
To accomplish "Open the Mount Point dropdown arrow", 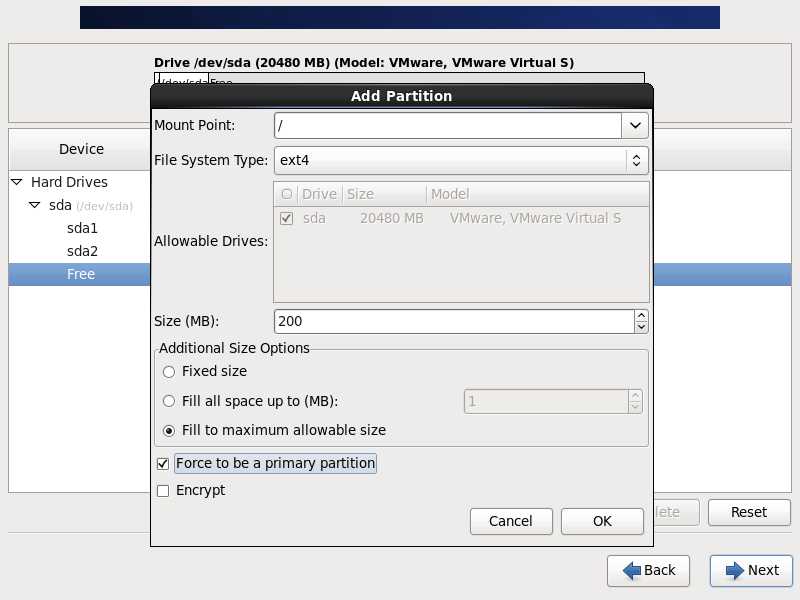I will coord(635,126).
